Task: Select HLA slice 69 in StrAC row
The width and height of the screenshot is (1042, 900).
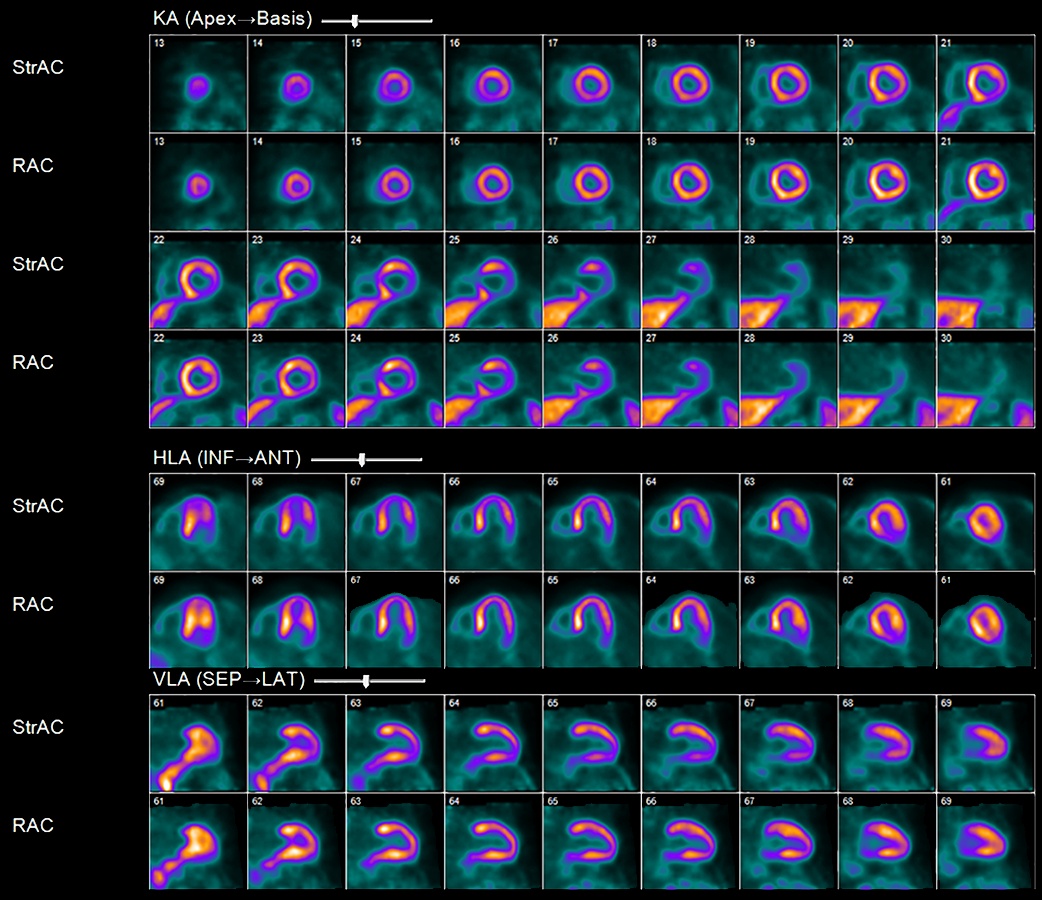Action: coord(197,521)
